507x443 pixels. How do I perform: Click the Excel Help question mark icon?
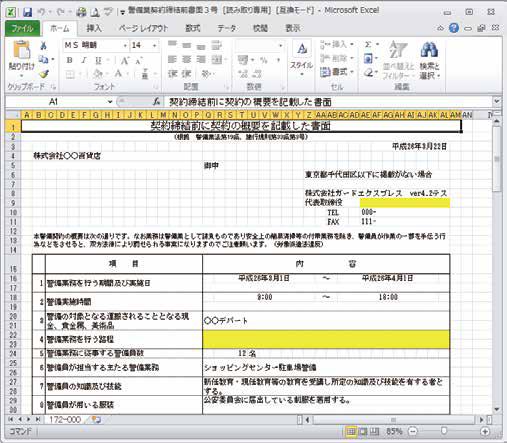point(454,28)
